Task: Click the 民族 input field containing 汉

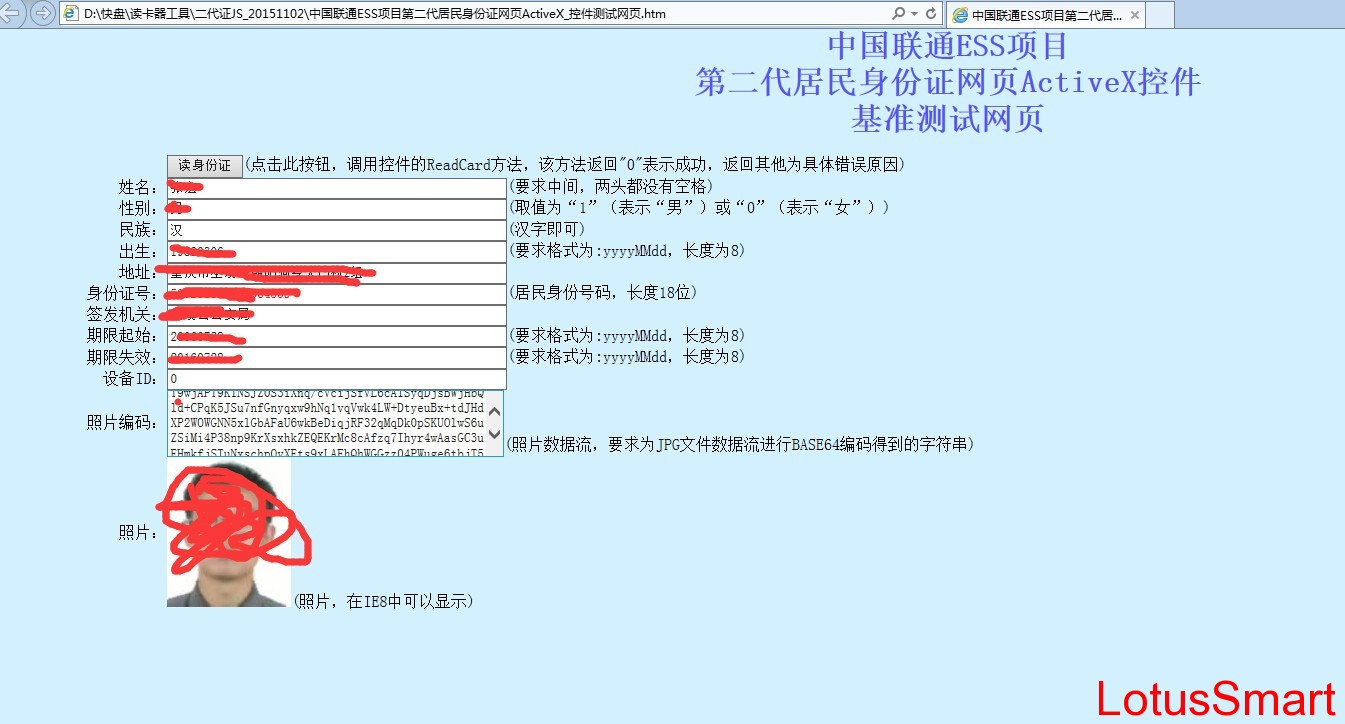Action: [x=337, y=230]
